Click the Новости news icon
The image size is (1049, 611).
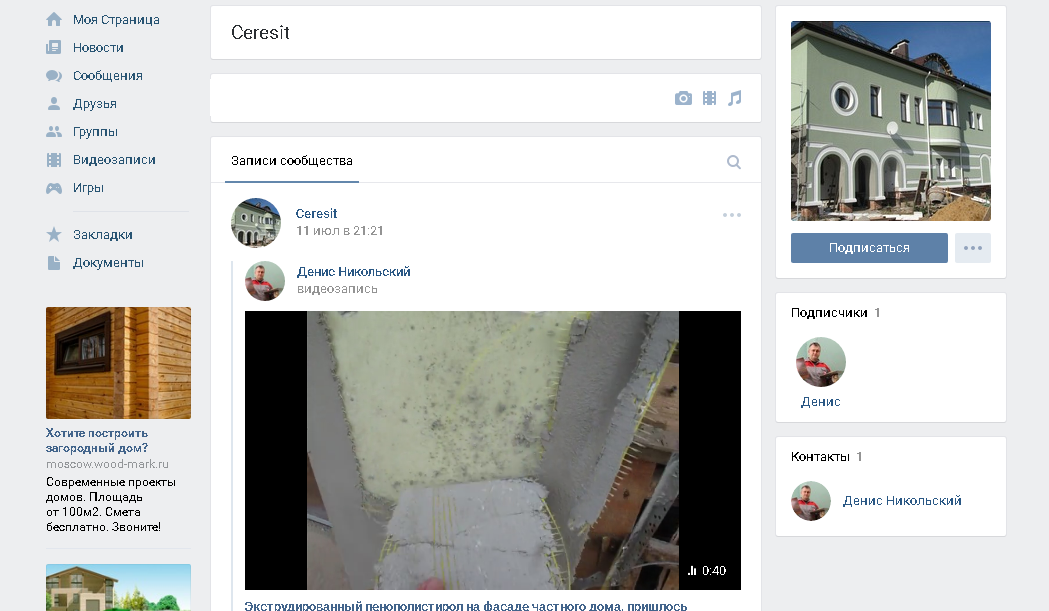click(x=54, y=48)
